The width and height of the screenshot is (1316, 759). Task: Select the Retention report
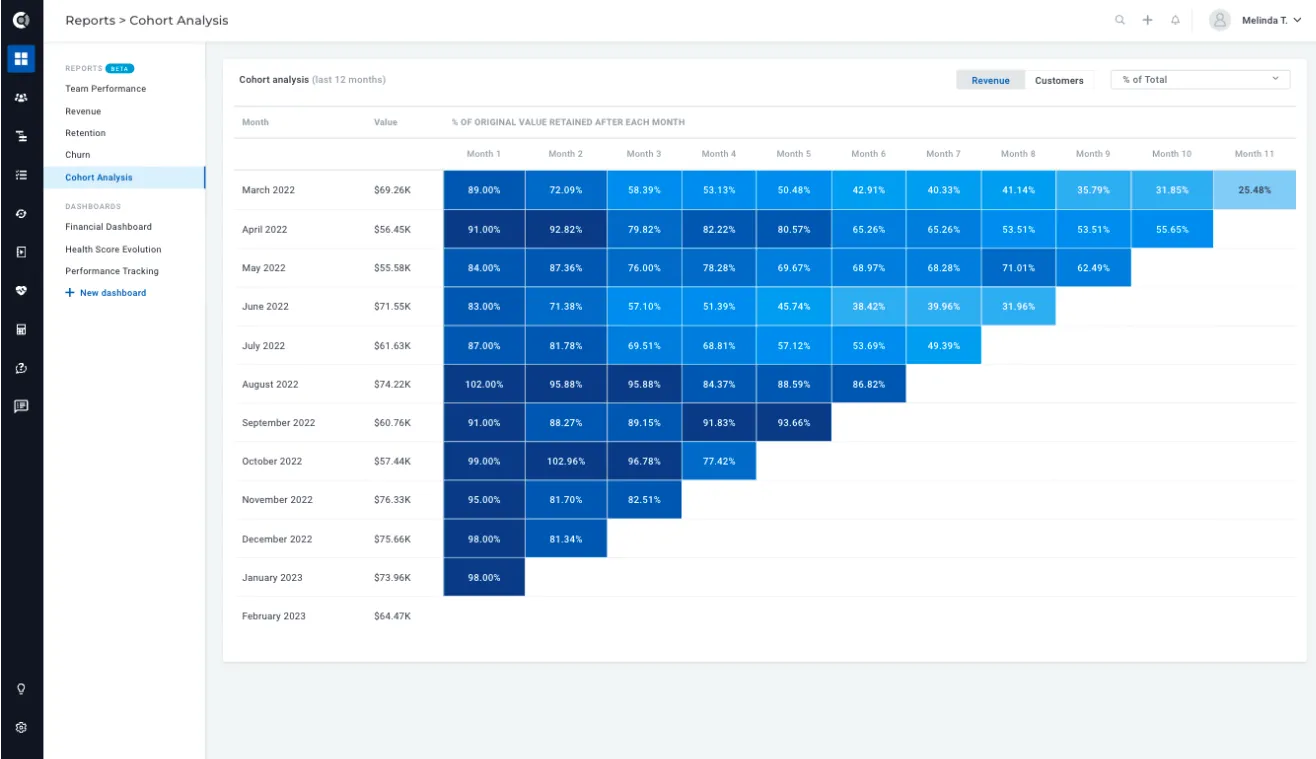click(x=85, y=133)
